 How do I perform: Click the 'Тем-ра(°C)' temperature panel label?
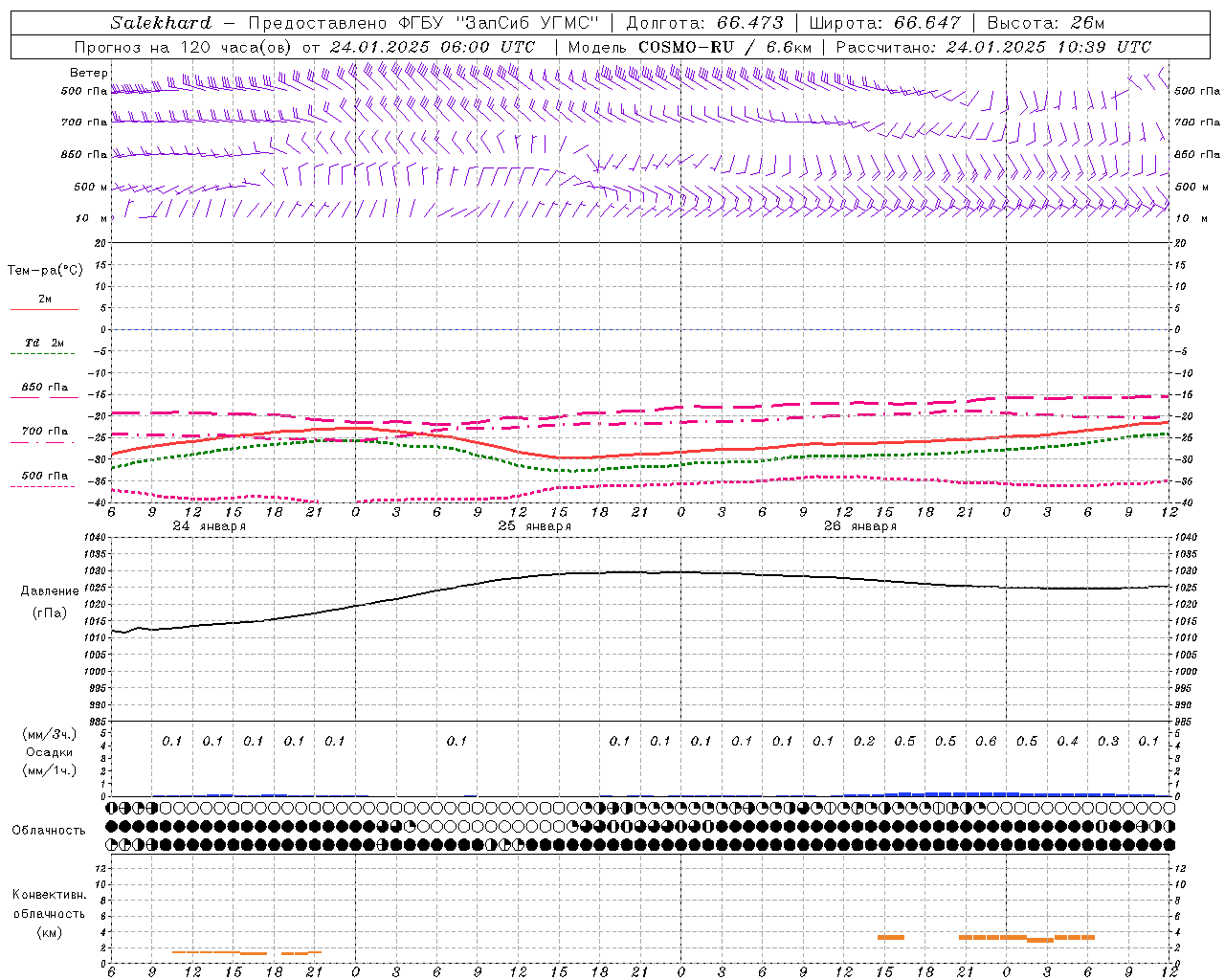pos(45,271)
